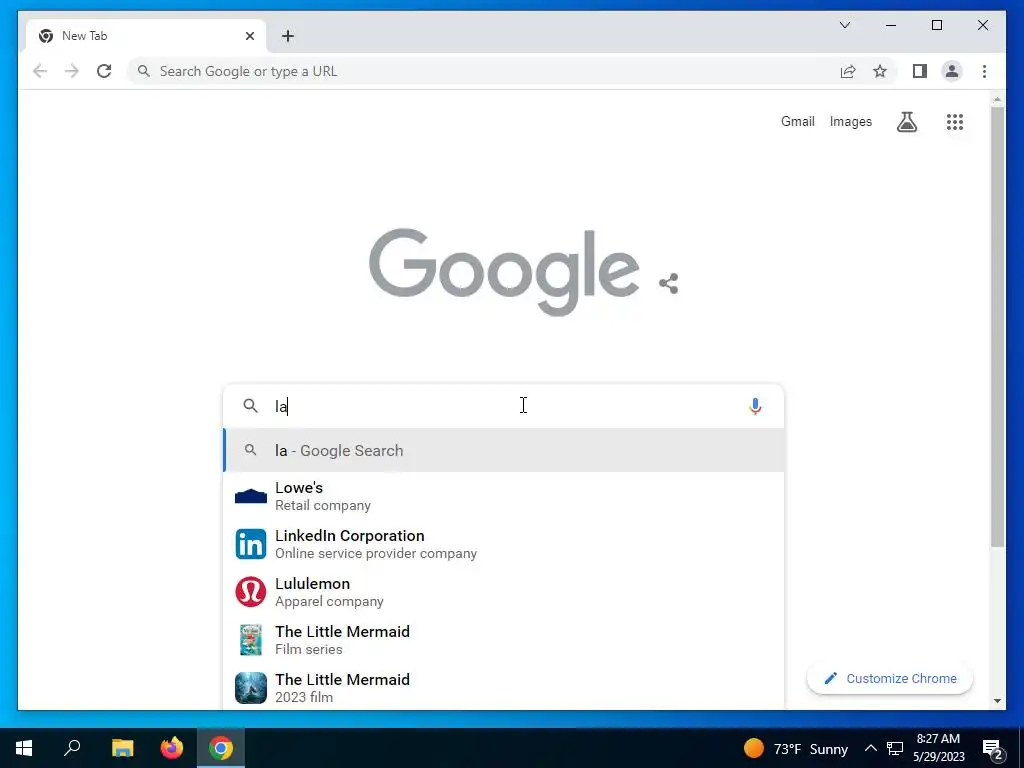Show hidden system tray icons

[x=871, y=748]
